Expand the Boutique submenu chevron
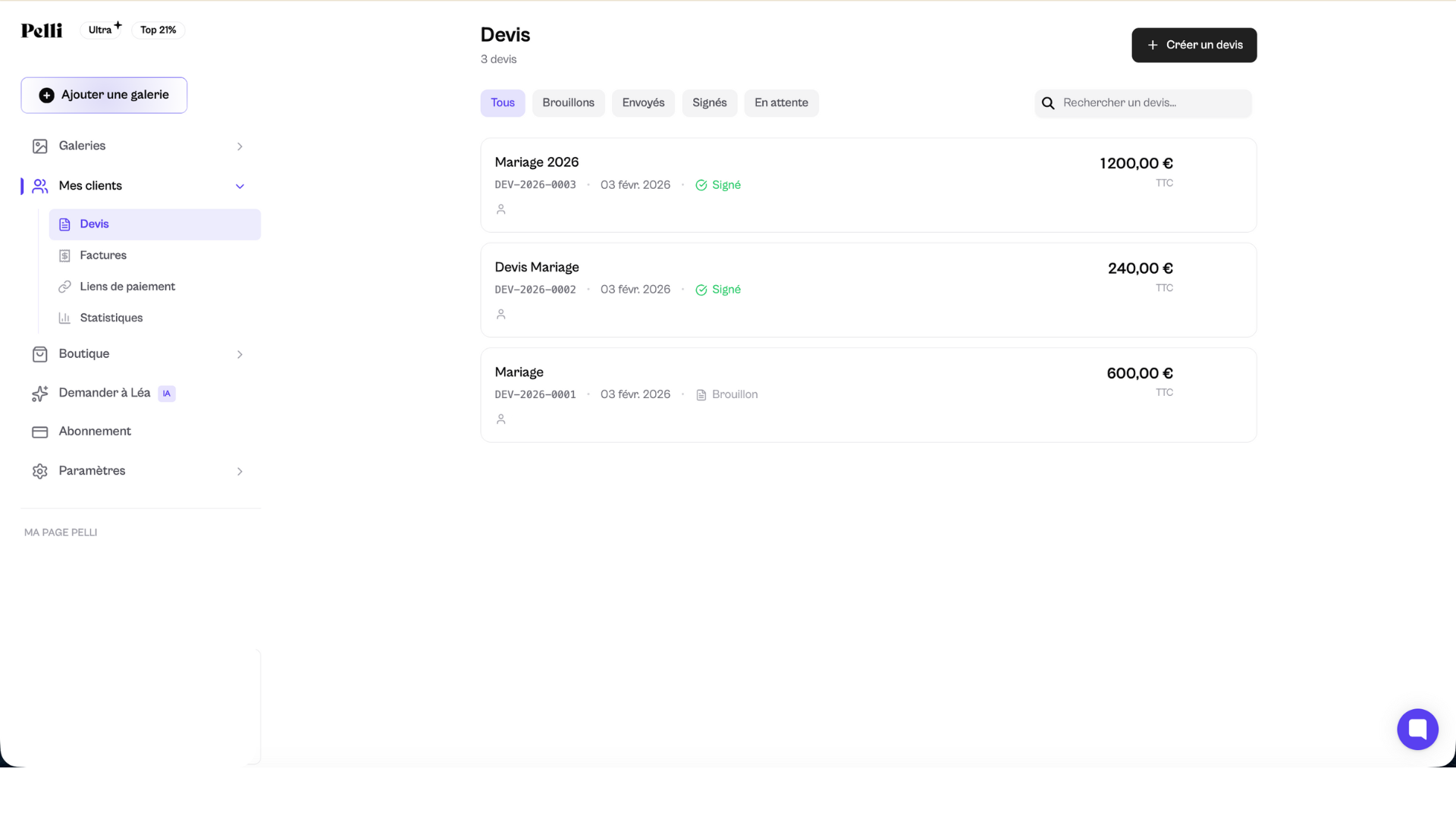Image resolution: width=1456 pixels, height=819 pixels. [240, 355]
